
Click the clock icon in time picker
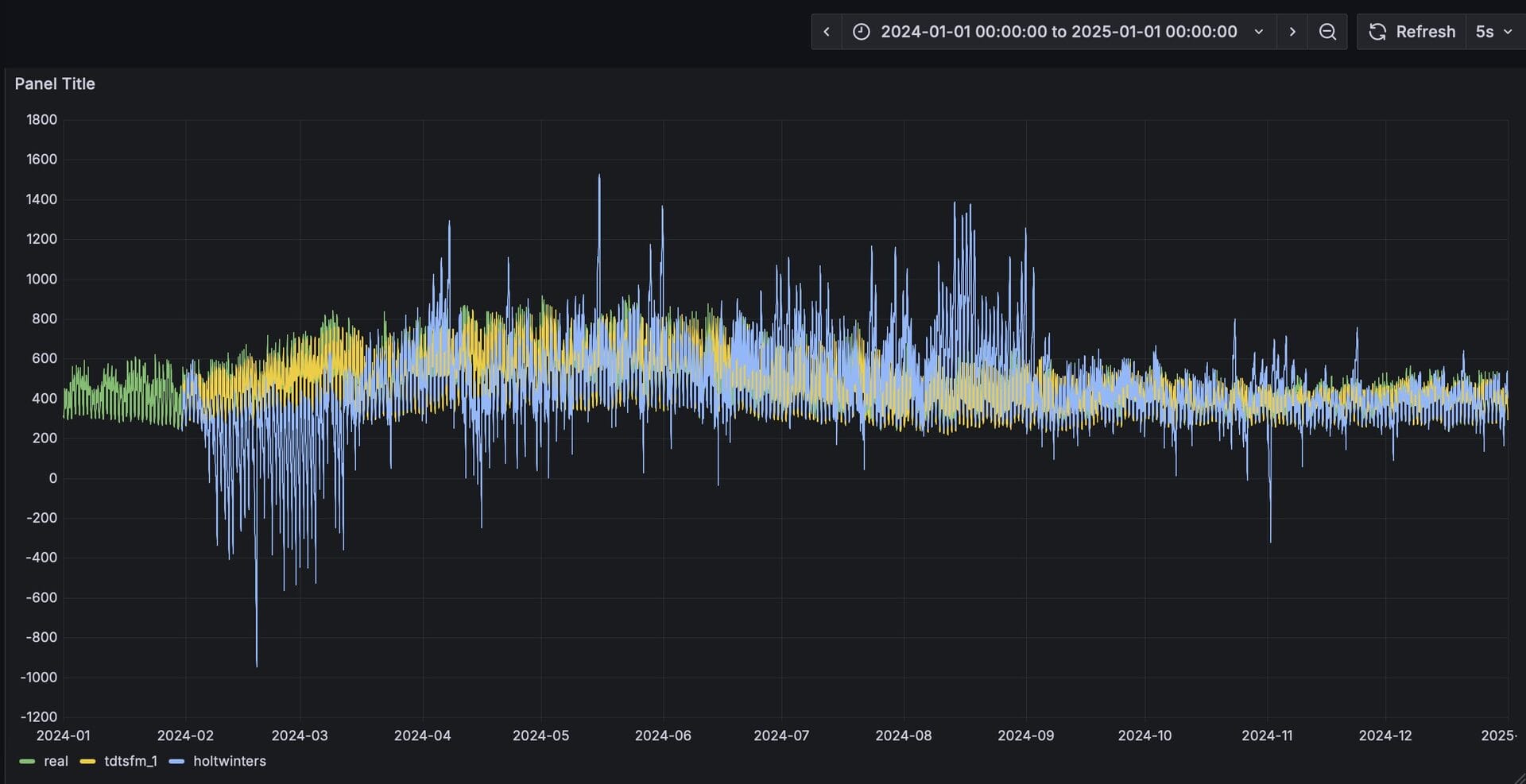click(861, 32)
